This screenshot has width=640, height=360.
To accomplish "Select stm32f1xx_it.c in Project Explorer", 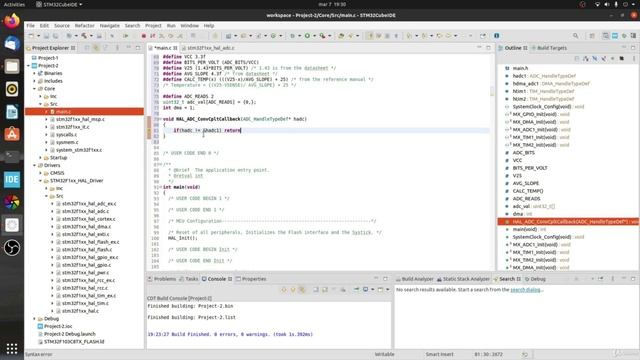I will tap(73, 127).
